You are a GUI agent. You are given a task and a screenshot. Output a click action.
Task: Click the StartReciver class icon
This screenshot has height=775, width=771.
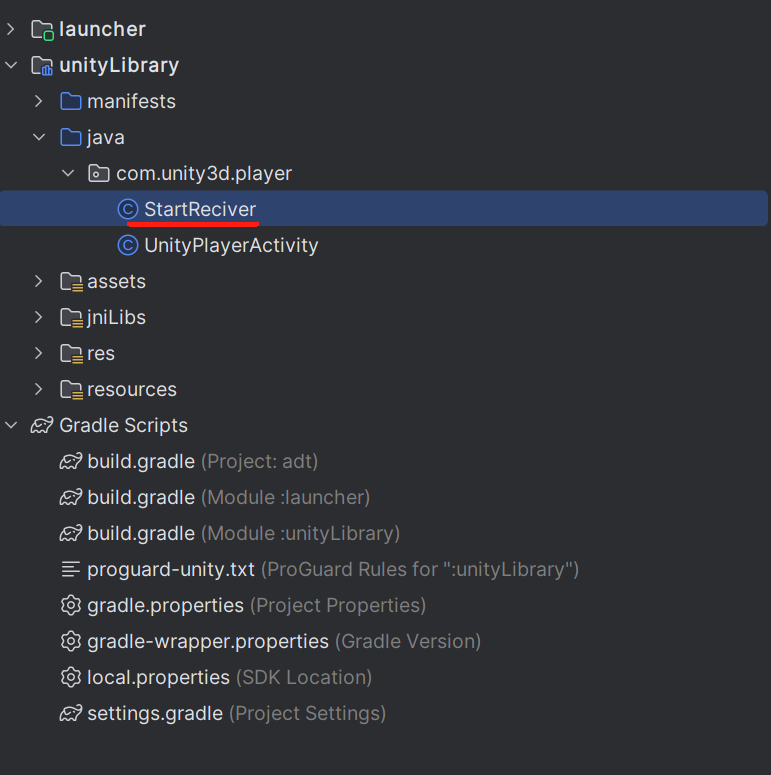click(128, 209)
